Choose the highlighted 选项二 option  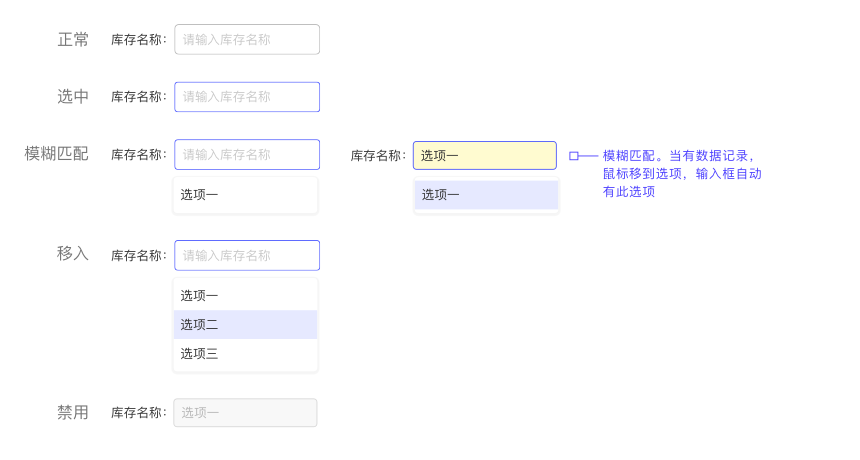(x=245, y=325)
